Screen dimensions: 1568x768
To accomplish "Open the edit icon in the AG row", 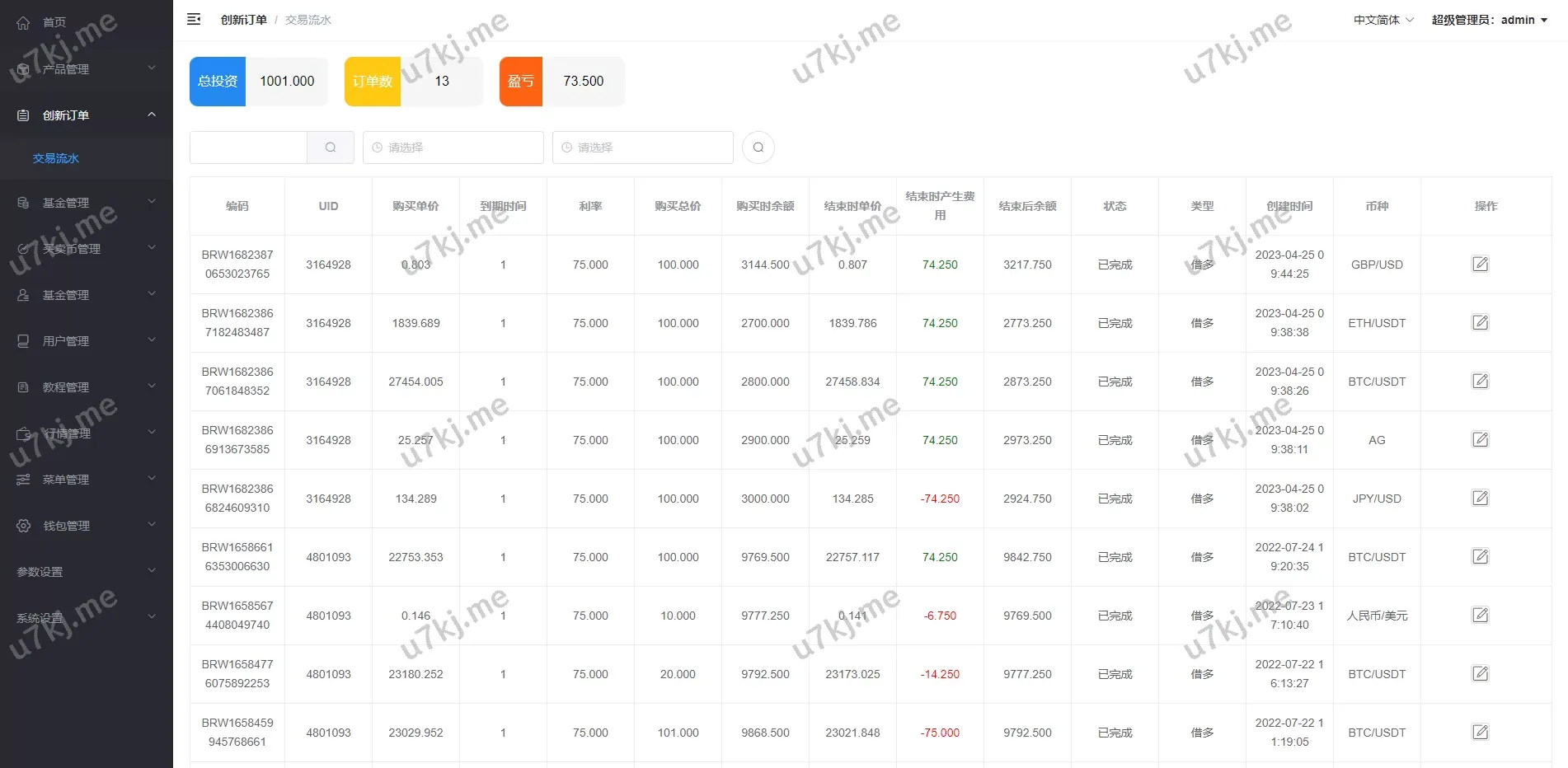I will pyautogui.click(x=1480, y=440).
